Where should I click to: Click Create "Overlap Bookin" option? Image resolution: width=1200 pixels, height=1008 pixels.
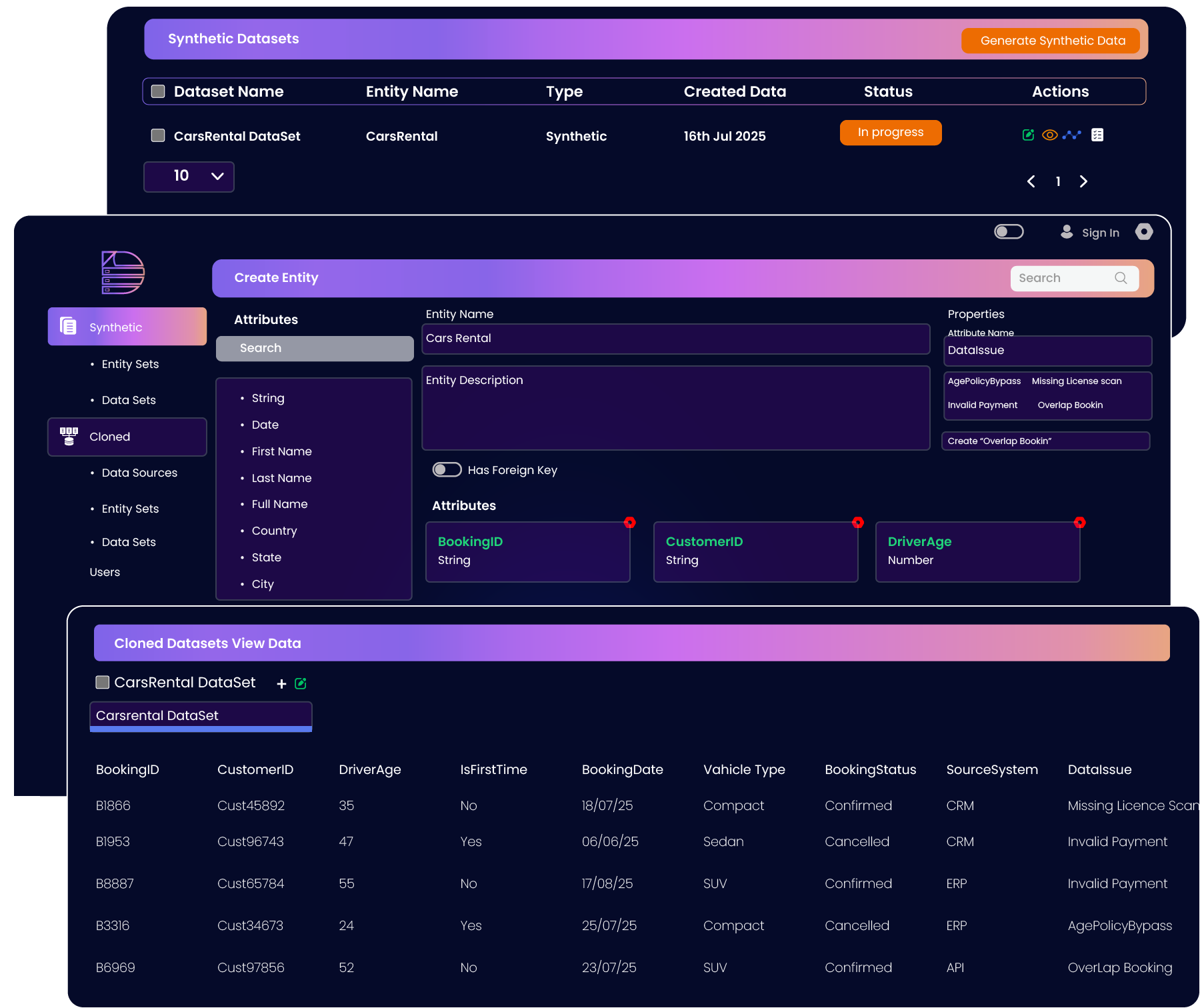(x=1045, y=441)
